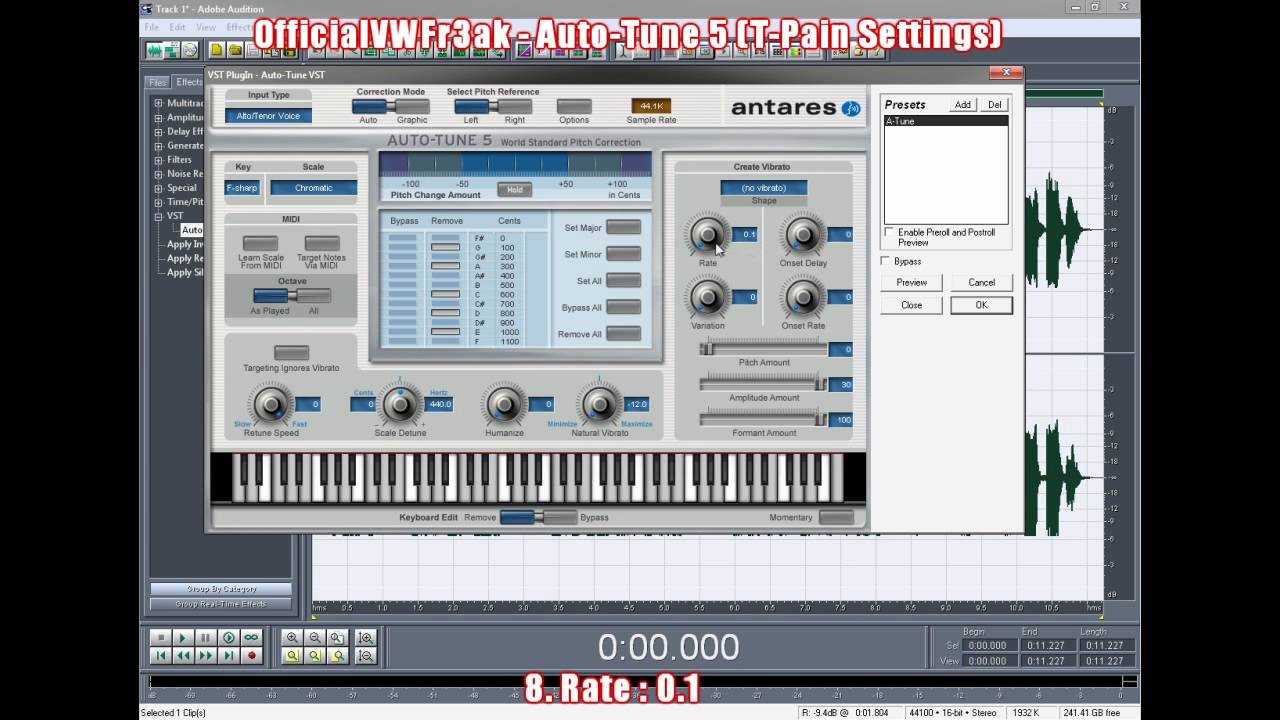The height and width of the screenshot is (720, 1280).
Task: Click Play from cursor to end button
Action: point(229,638)
